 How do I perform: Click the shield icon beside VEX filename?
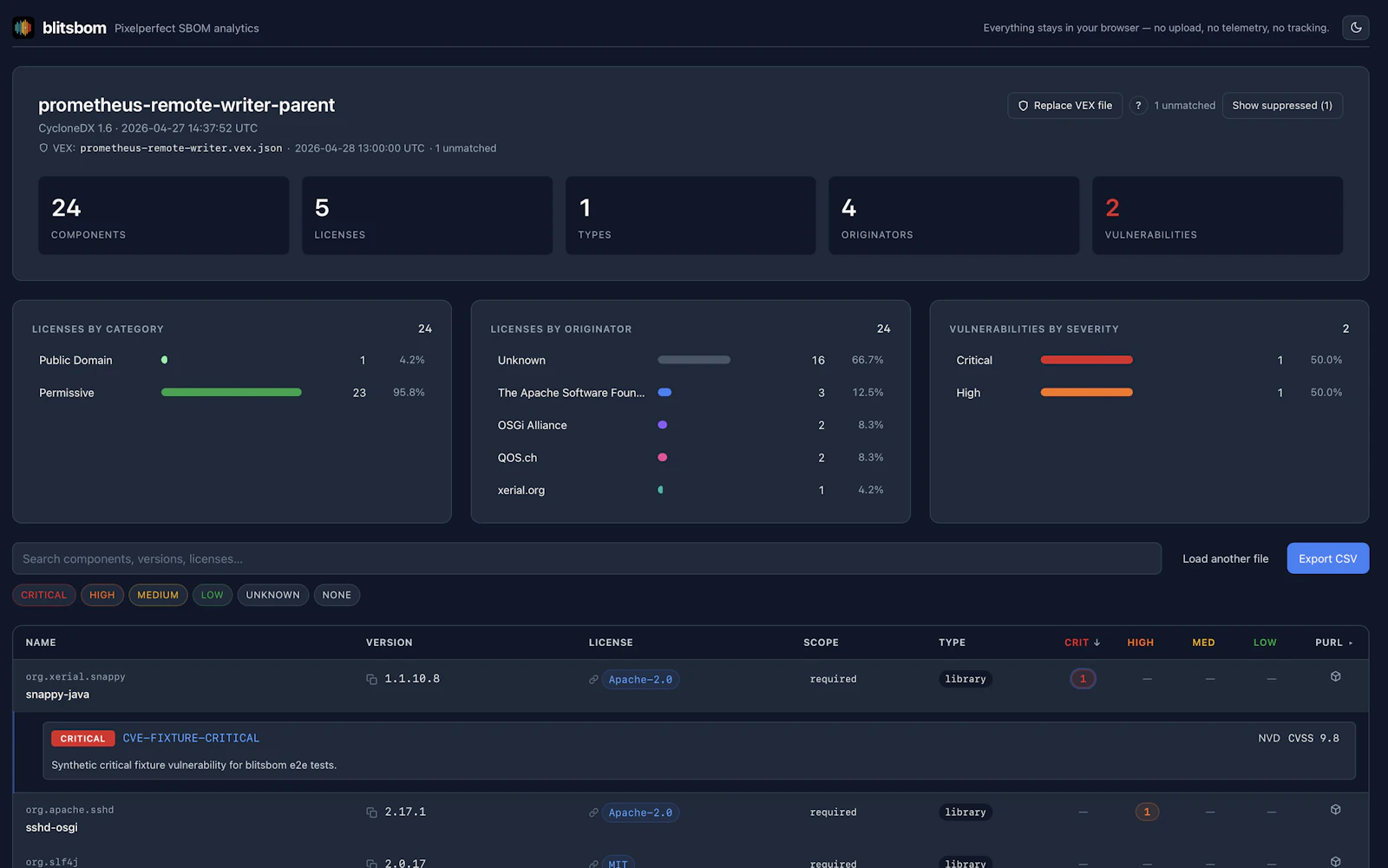(43, 148)
